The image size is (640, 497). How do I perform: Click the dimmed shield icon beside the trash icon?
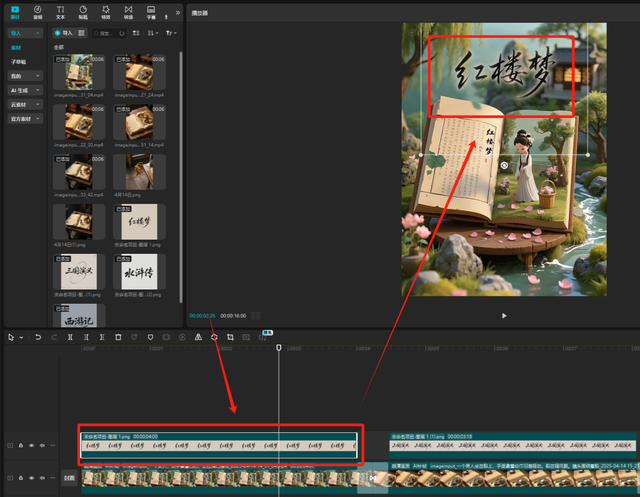tap(134, 337)
